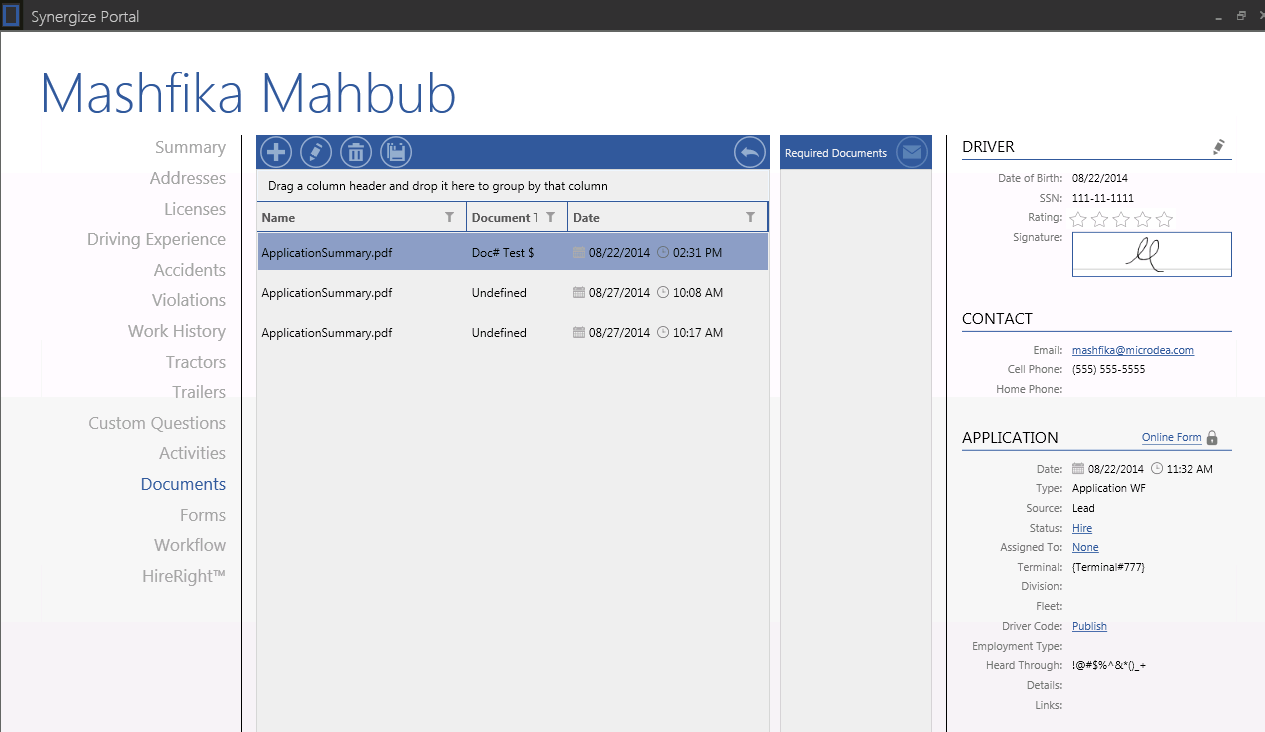Viewport: 1265px width, 732px height.
Task: Click the save document disk icon
Action: pos(396,152)
